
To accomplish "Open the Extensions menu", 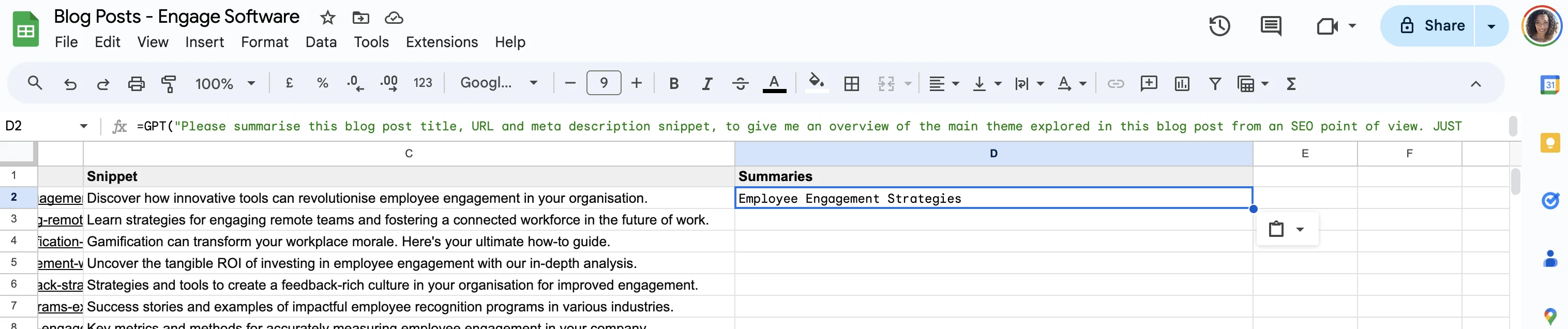I will click(x=442, y=42).
